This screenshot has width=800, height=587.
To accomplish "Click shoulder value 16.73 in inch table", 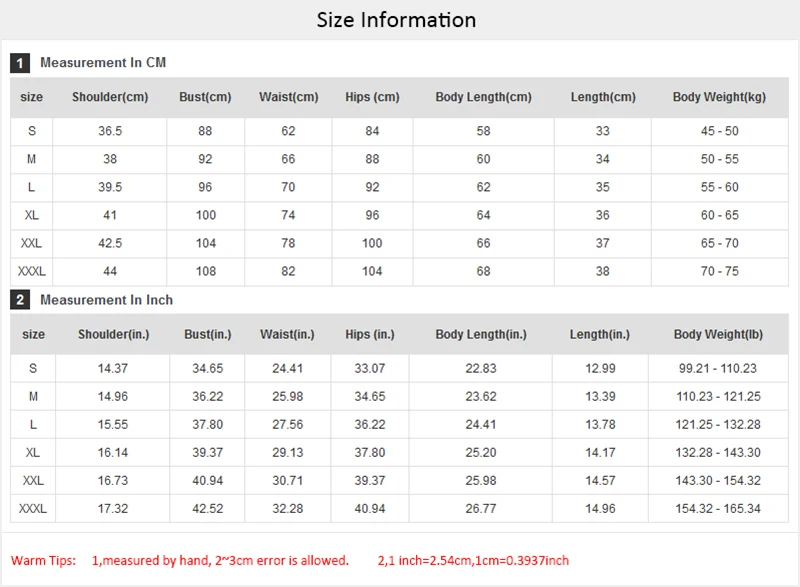I will click(113, 480).
